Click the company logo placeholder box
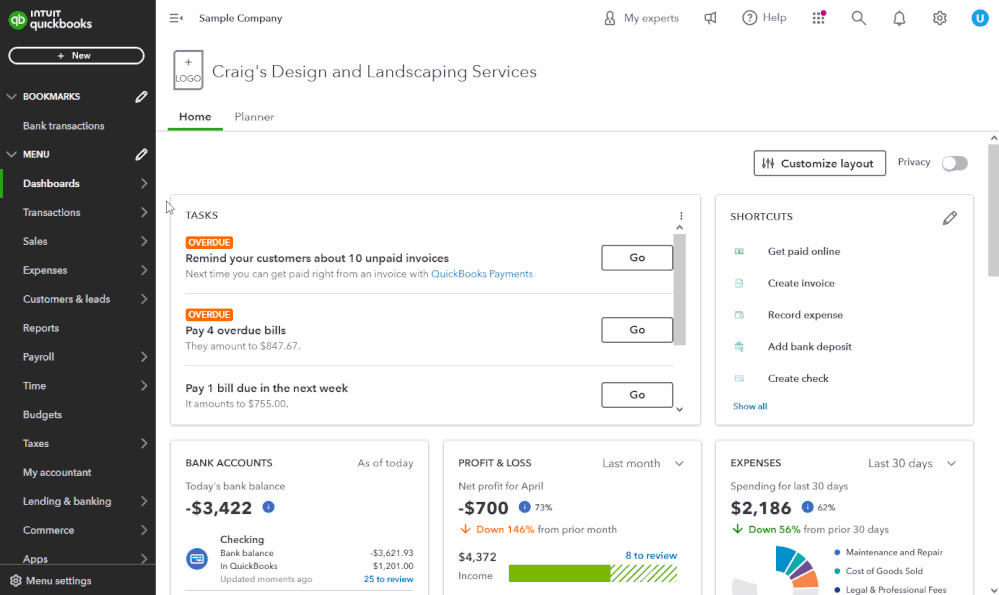The image size is (999, 595). (x=188, y=71)
